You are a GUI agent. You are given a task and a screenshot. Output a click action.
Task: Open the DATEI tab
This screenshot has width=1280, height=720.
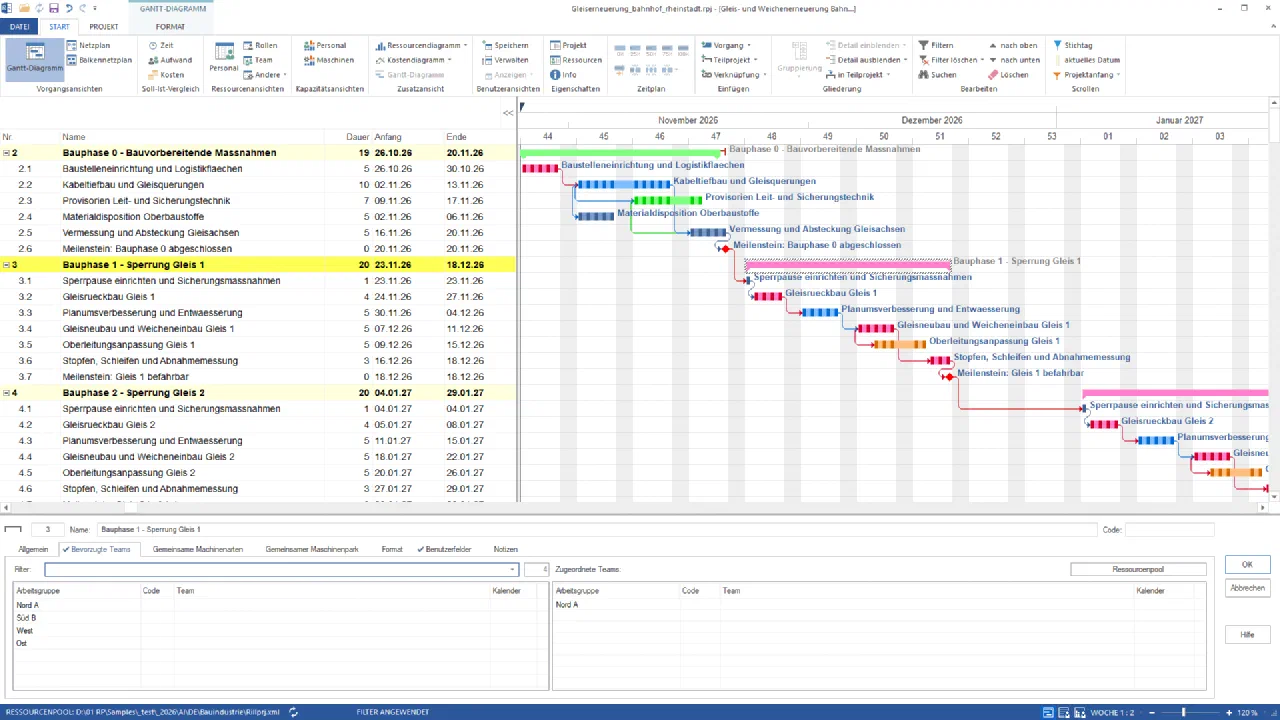(x=19, y=27)
